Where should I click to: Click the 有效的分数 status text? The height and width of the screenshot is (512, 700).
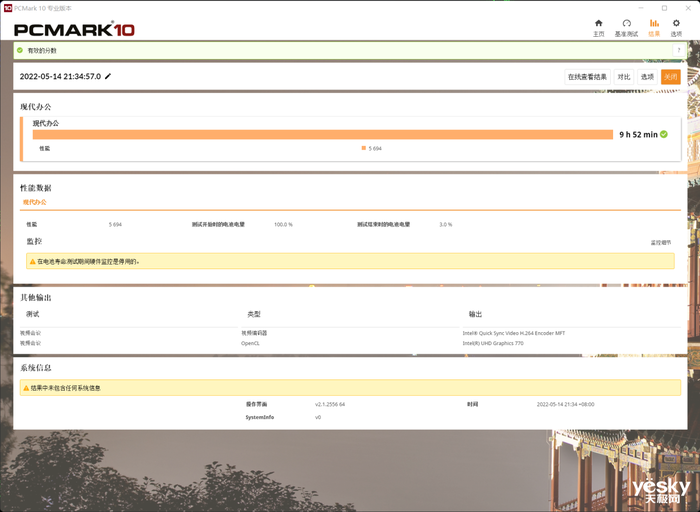42,50
